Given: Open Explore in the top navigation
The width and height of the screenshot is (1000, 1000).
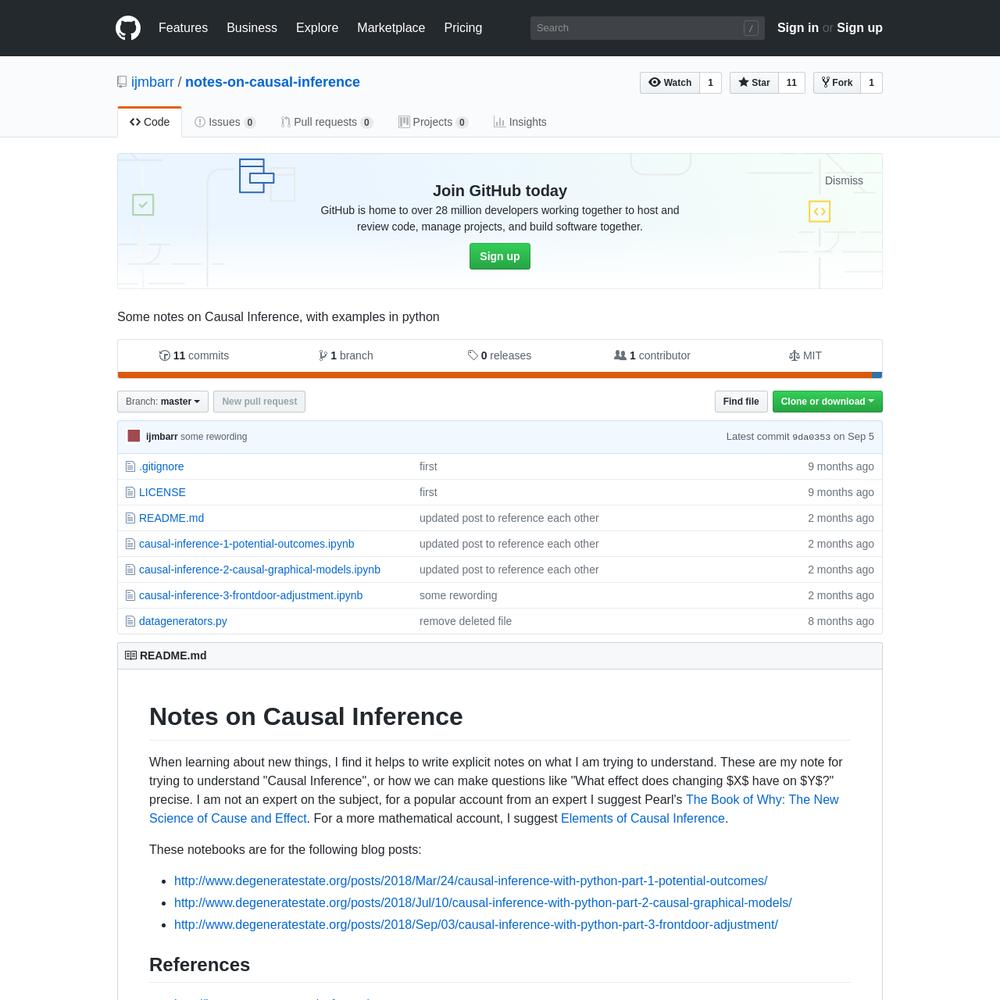Looking at the screenshot, I should click(317, 28).
